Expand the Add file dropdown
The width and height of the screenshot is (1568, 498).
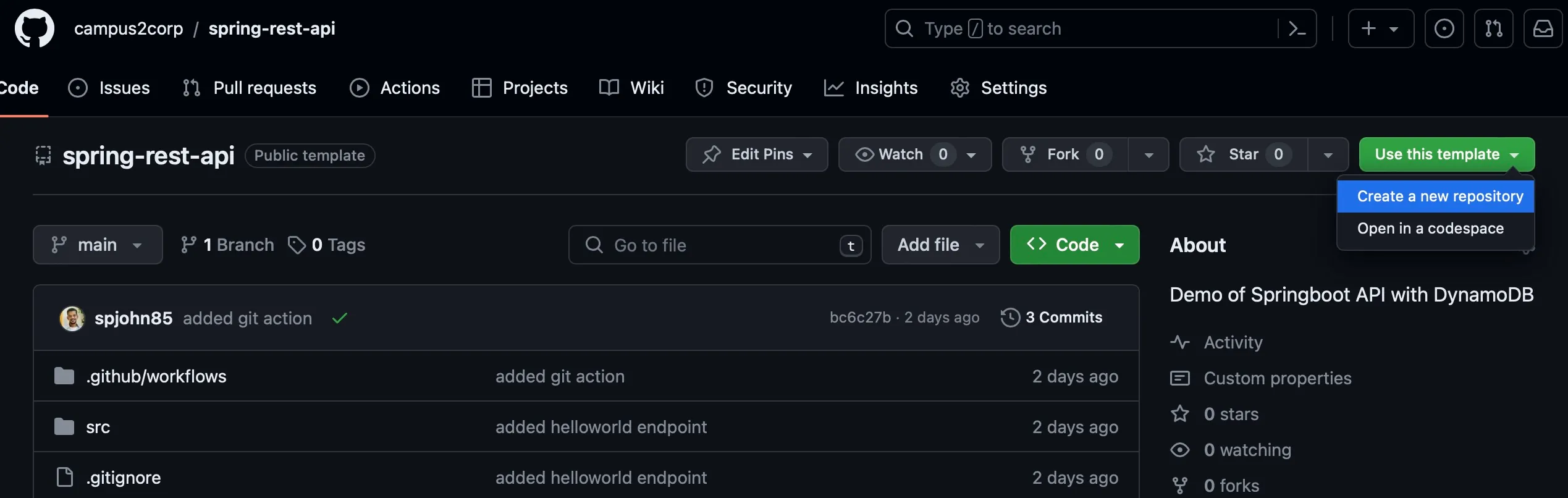[x=940, y=245]
